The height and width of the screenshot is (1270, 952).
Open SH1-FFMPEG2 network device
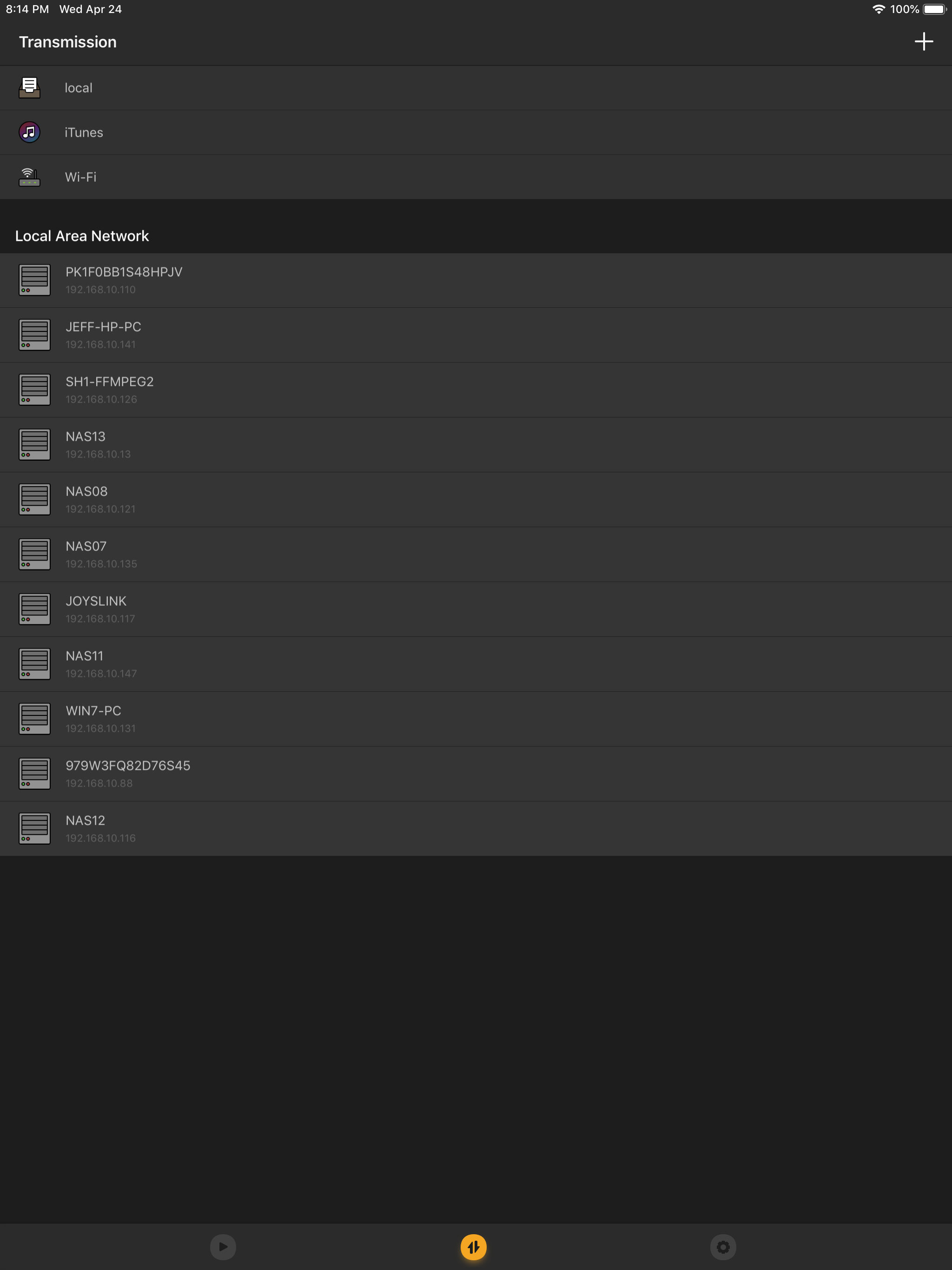(109, 389)
